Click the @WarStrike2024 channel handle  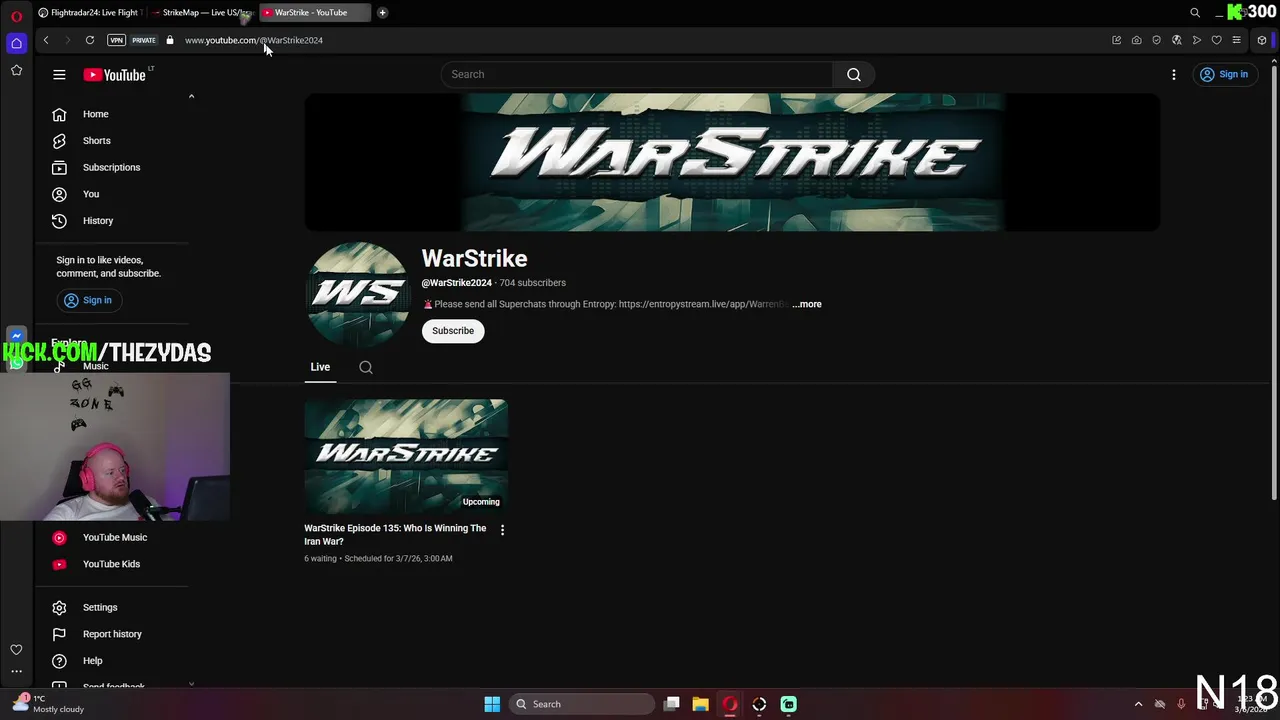coord(457,283)
